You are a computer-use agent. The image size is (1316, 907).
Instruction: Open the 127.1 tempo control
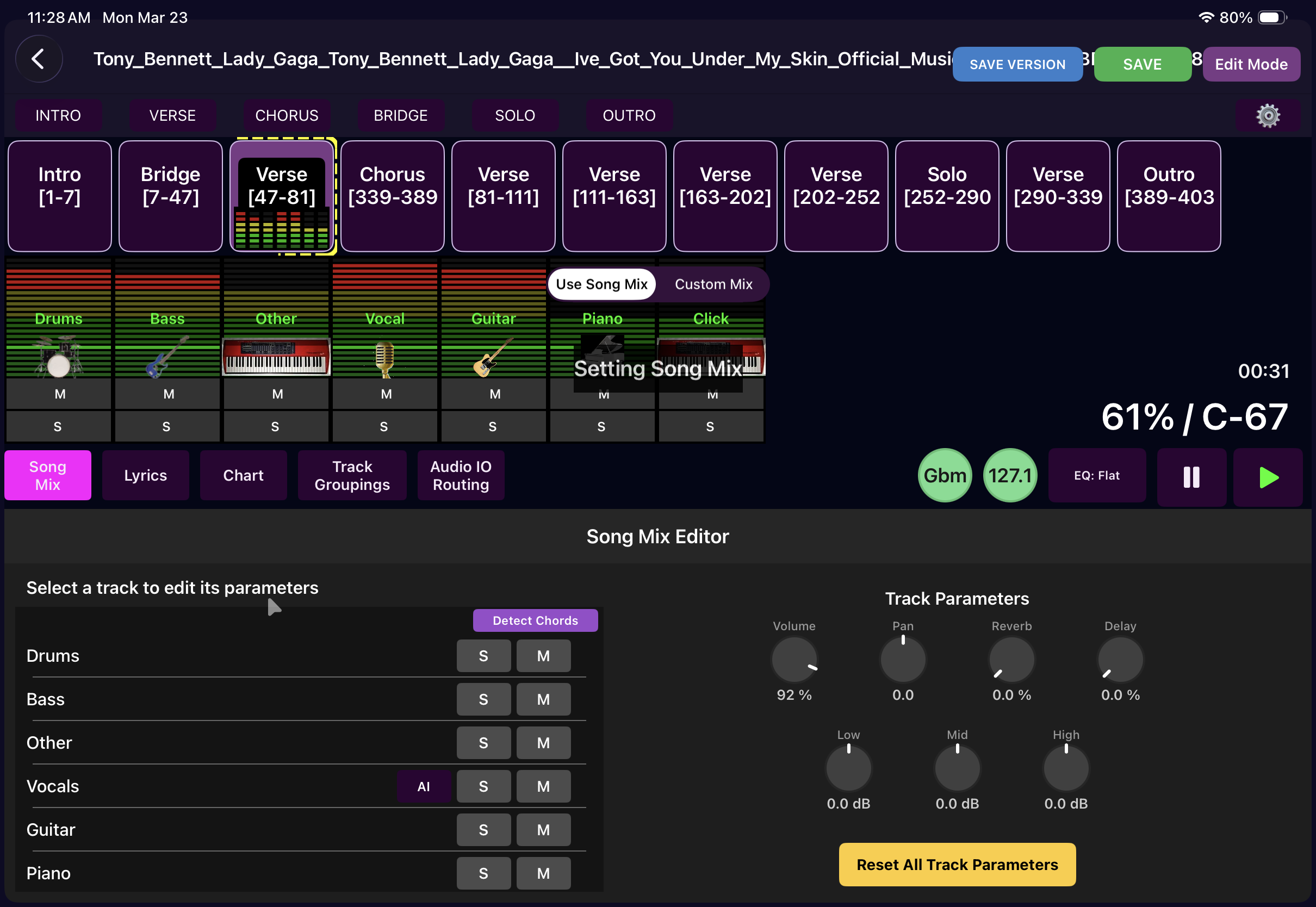pos(1009,475)
